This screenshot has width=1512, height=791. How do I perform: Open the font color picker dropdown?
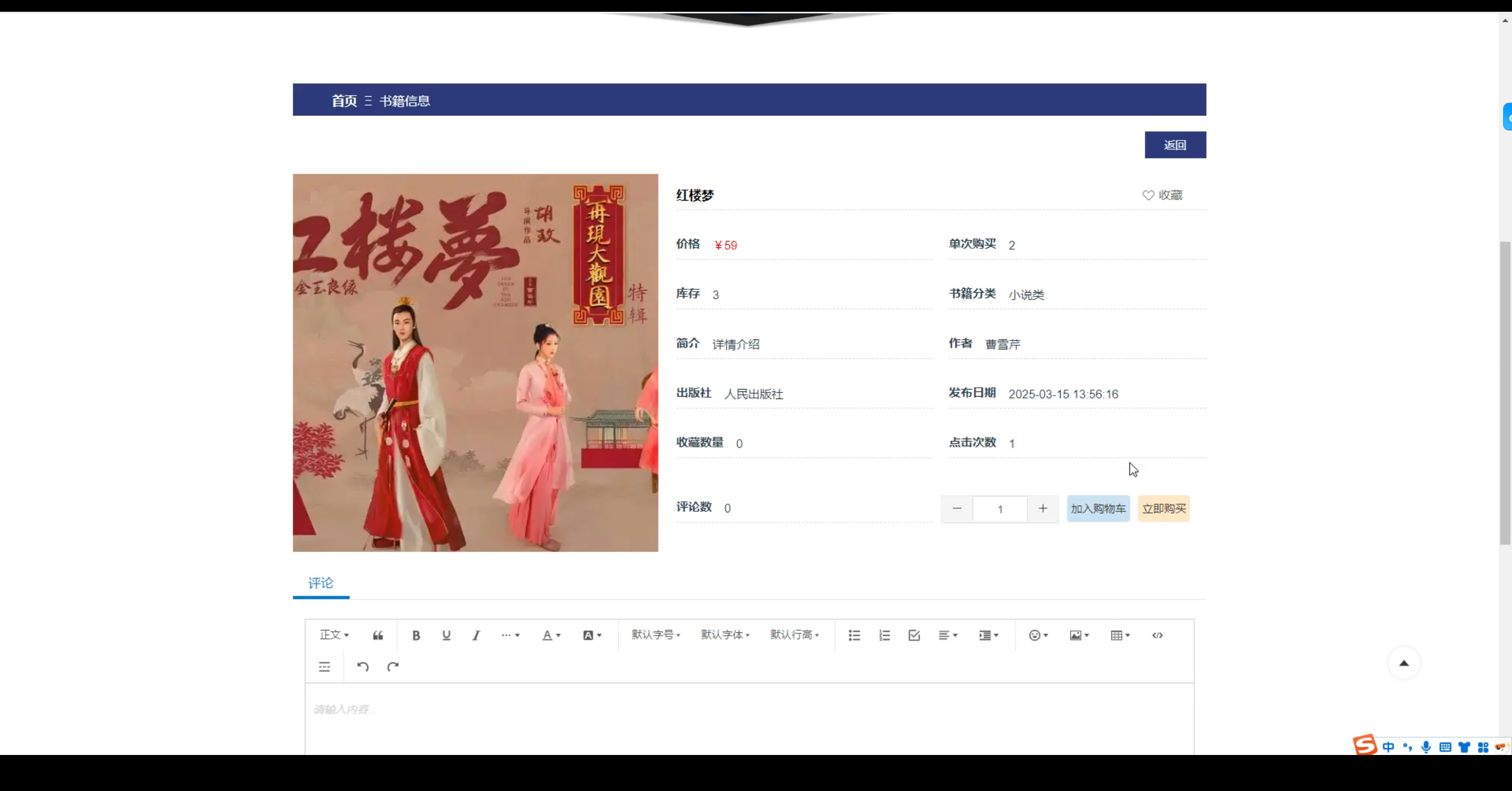coord(550,635)
